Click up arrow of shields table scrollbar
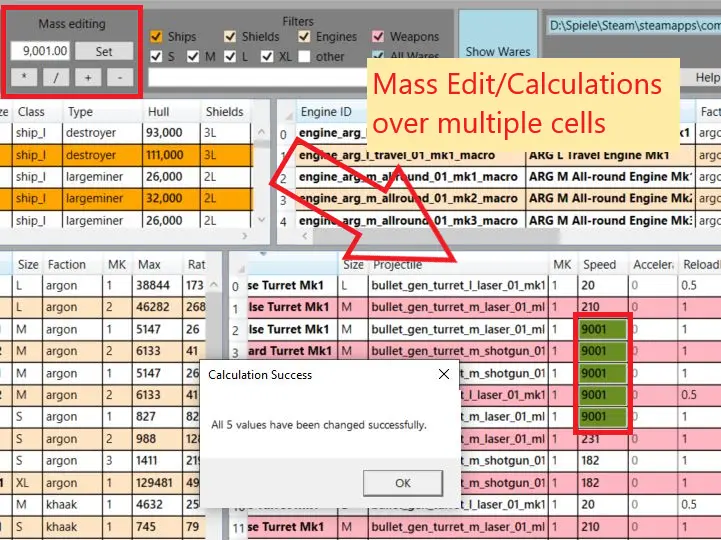 pos(214,285)
